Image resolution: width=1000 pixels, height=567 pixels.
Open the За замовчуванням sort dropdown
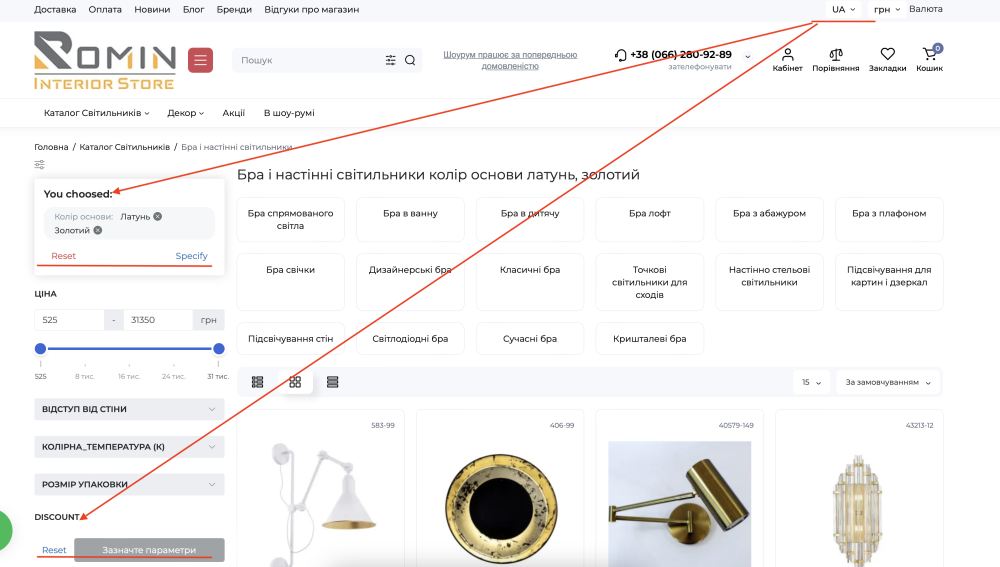click(888, 382)
